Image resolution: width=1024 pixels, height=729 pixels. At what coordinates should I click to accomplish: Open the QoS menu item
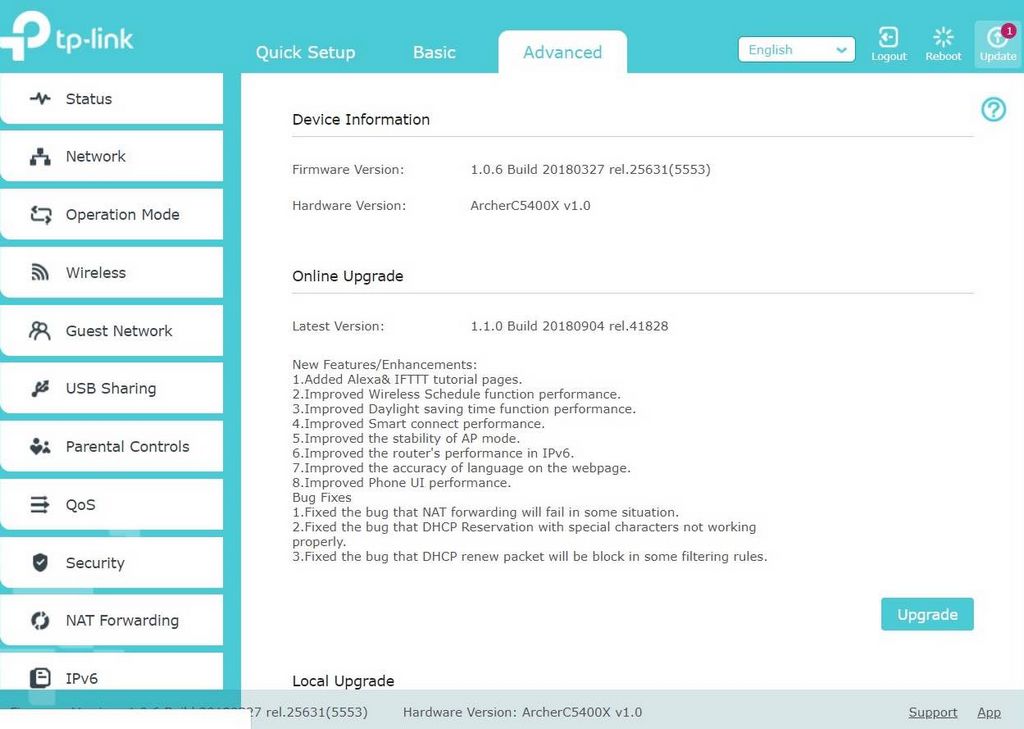coord(112,504)
